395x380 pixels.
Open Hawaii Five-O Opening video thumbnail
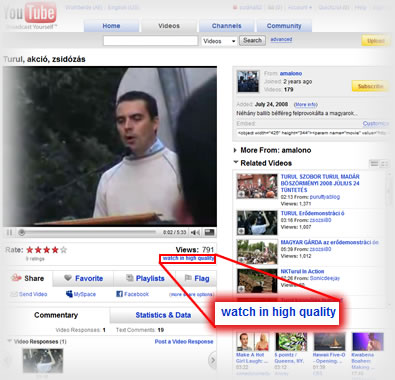pyautogui.click(x=330, y=342)
